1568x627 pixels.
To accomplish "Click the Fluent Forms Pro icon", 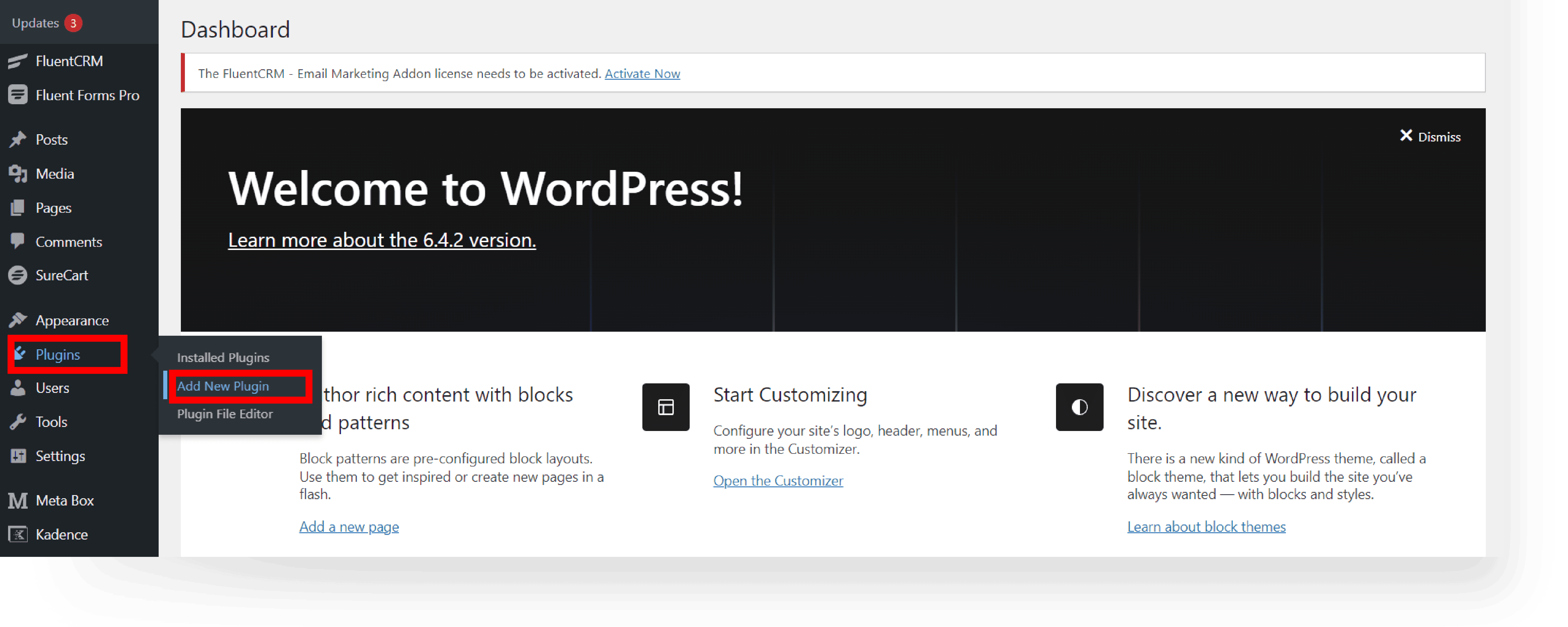I will coord(18,95).
